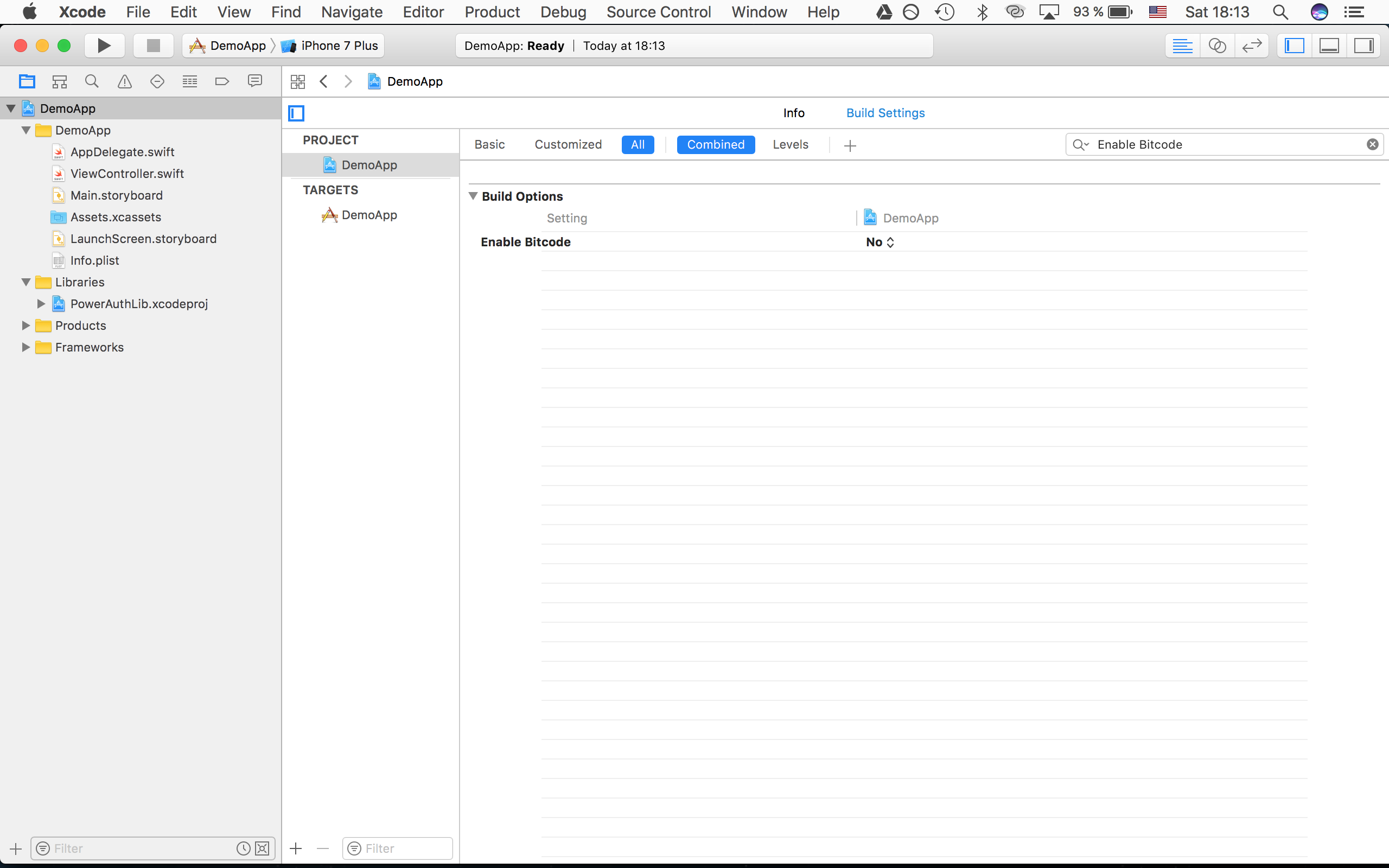Add a new file in navigator
1389x868 pixels.
click(x=16, y=848)
